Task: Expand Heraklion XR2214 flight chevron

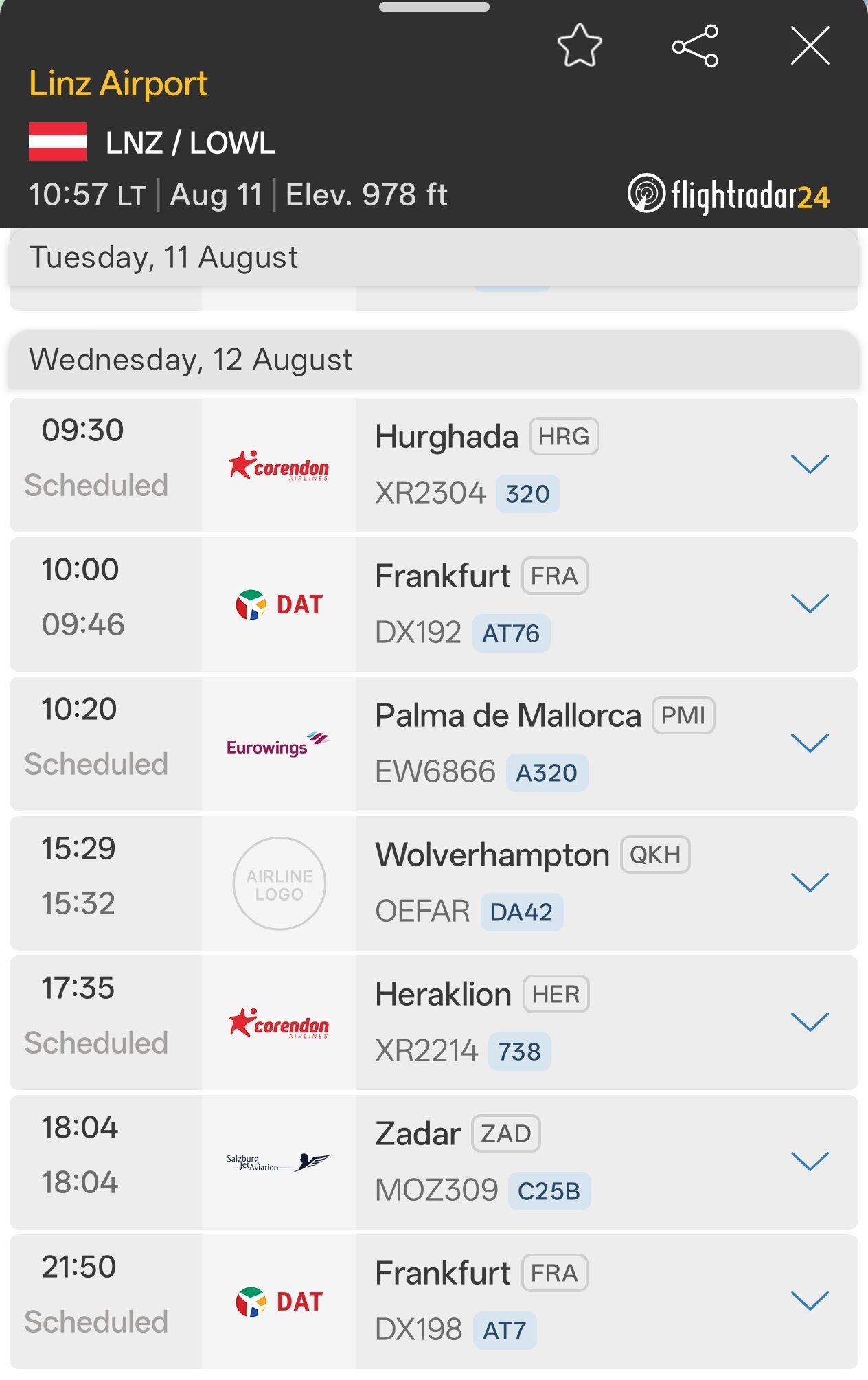Action: pos(810,1022)
